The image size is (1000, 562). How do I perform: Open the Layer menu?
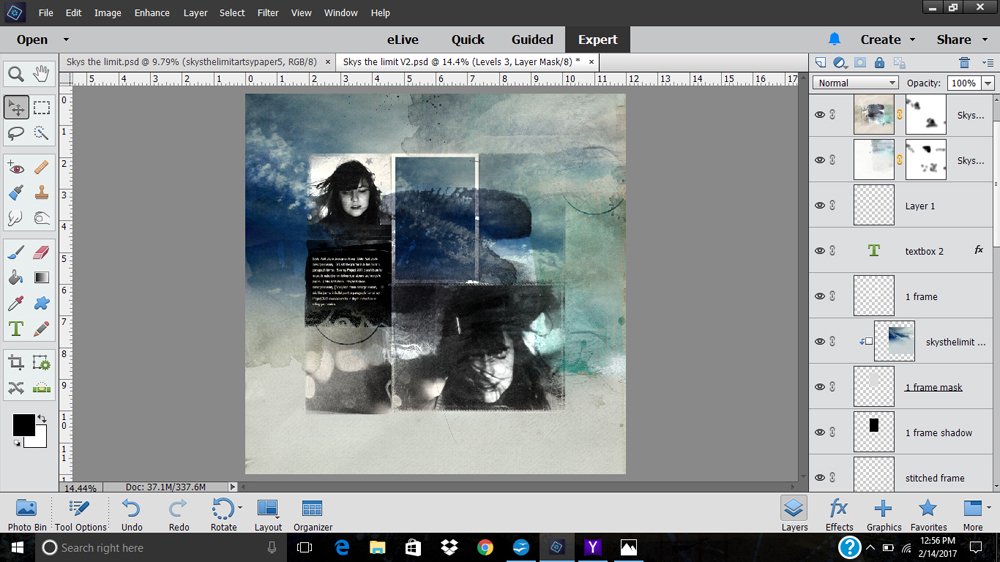tap(195, 13)
